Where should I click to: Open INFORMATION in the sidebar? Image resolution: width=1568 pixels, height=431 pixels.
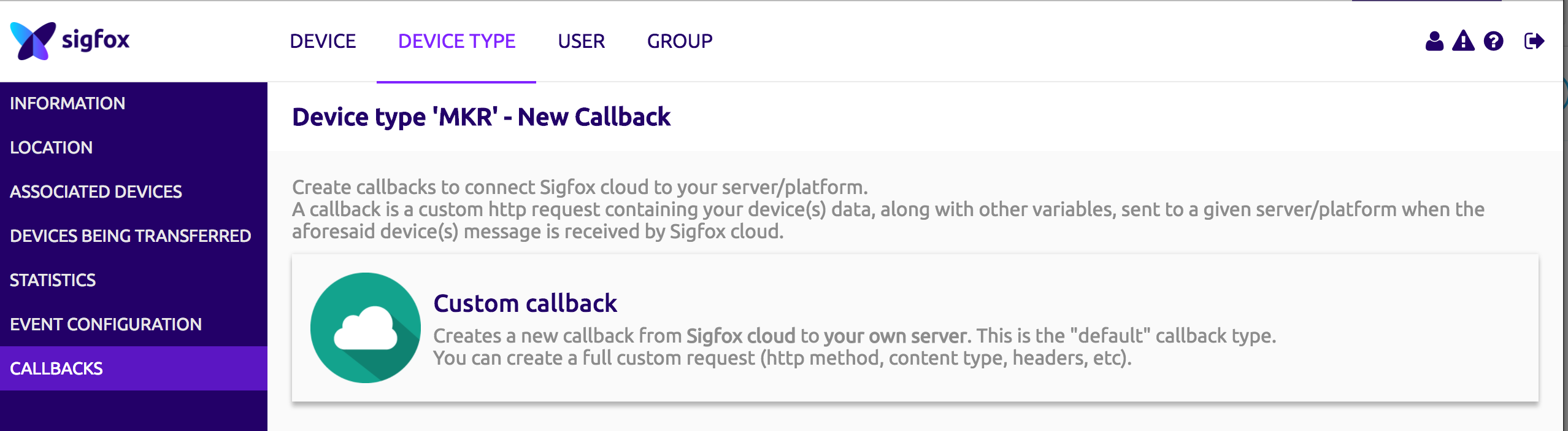[67, 103]
